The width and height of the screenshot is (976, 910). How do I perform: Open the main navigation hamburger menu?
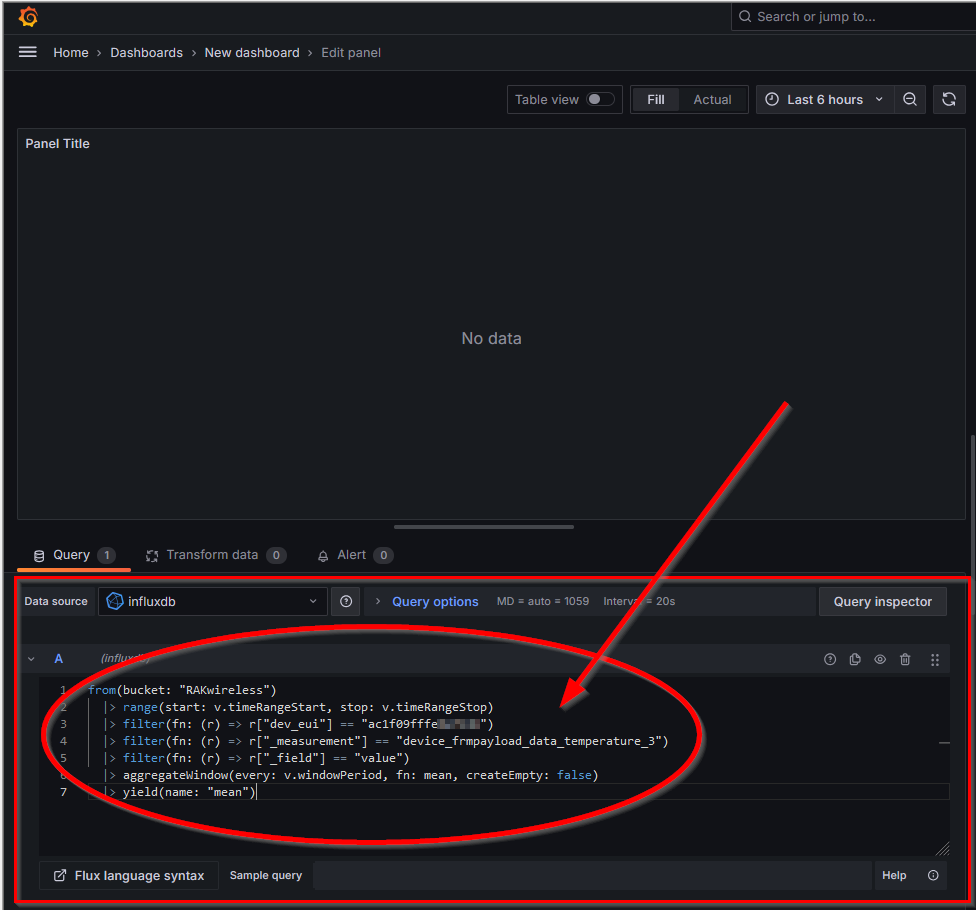click(x=27, y=52)
